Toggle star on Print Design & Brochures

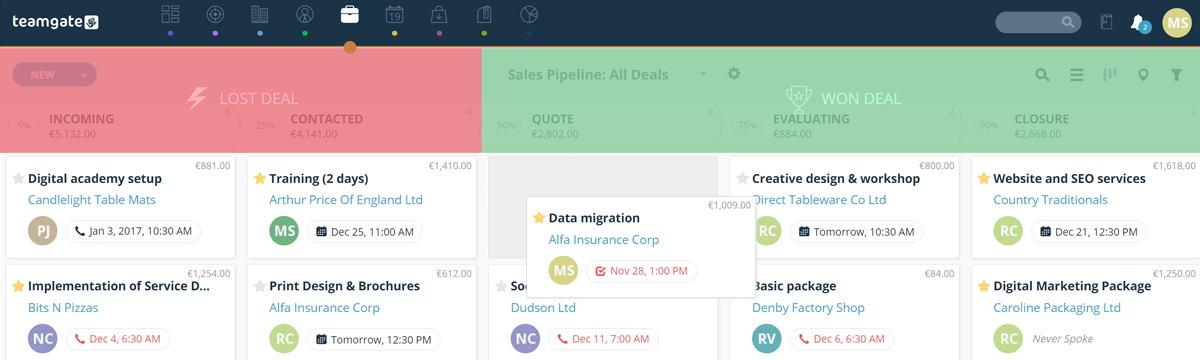259,286
